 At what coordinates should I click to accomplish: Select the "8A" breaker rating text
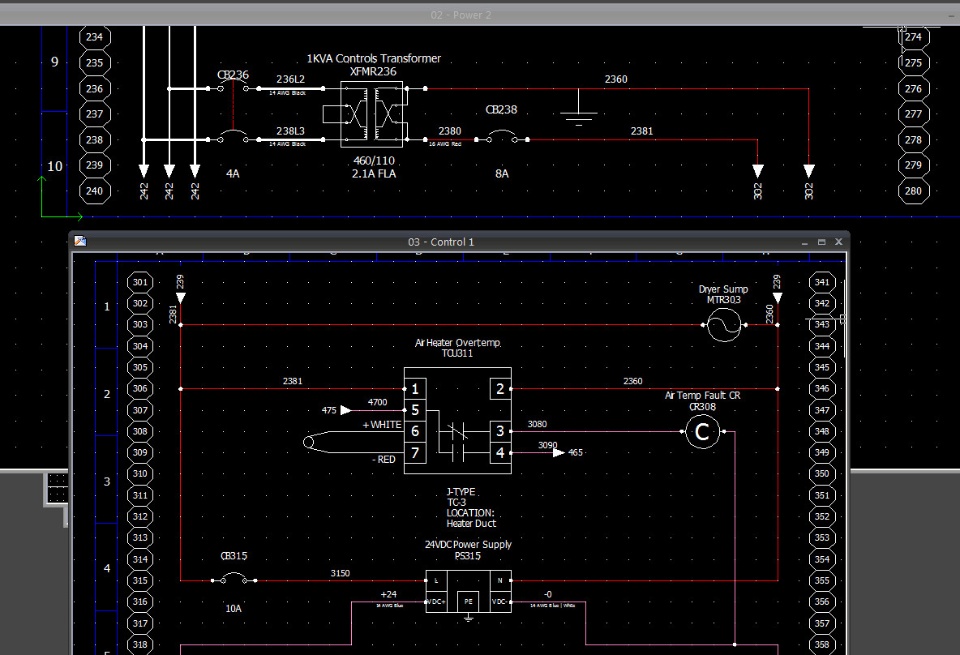502,174
